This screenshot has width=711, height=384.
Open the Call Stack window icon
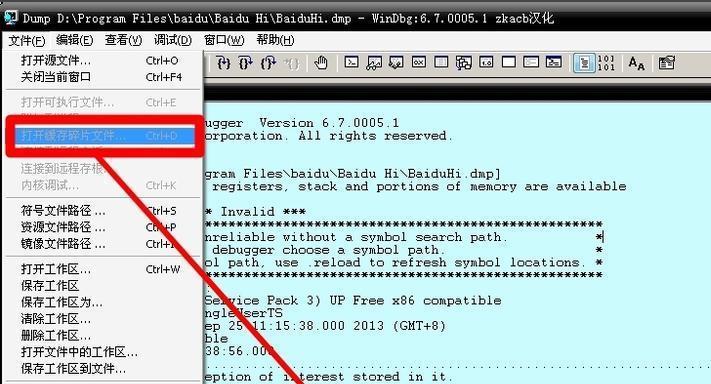click(464, 62)
